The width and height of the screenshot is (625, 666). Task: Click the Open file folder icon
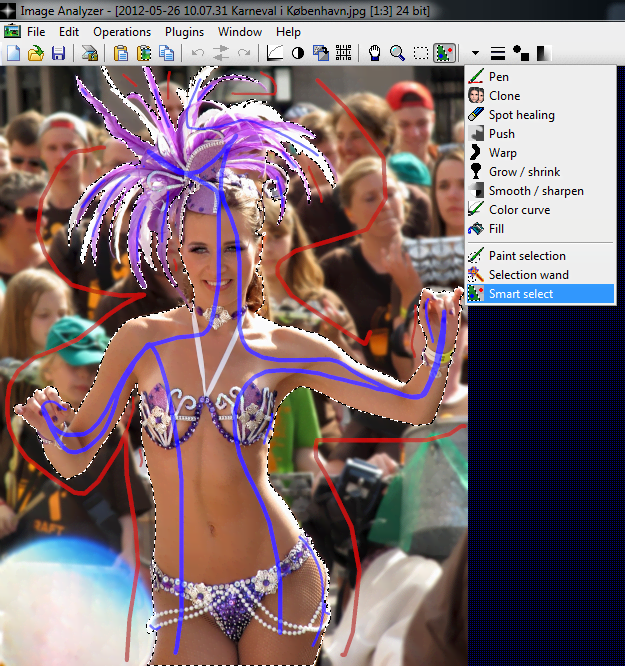pyautogui.click(x=35, y=53)
